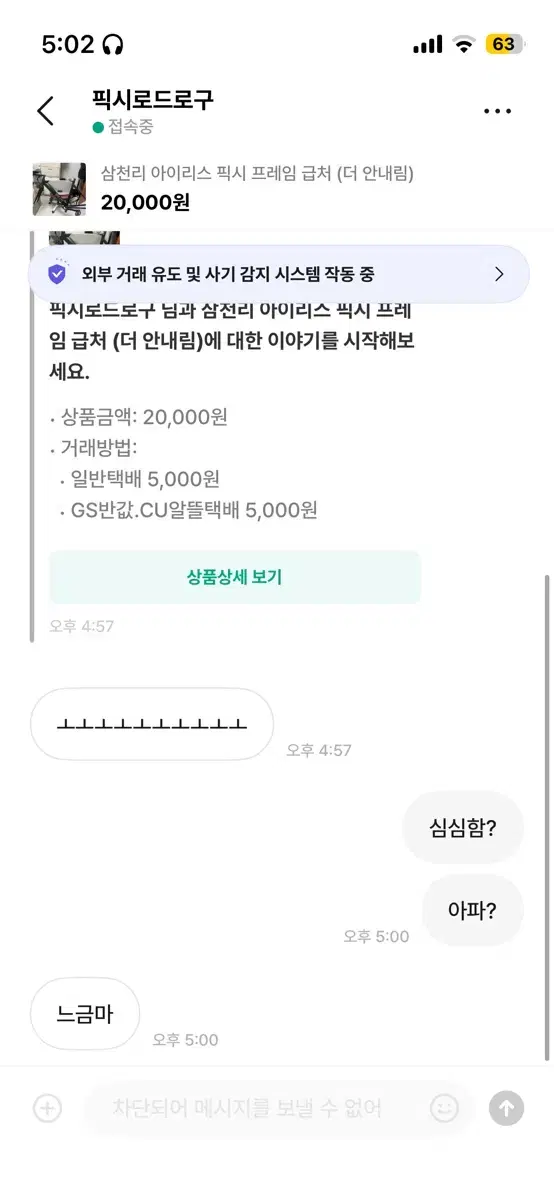Screen dimensions: 554x1200
Task: Tap the plus attachment icon
Action: pos(47,1108)
